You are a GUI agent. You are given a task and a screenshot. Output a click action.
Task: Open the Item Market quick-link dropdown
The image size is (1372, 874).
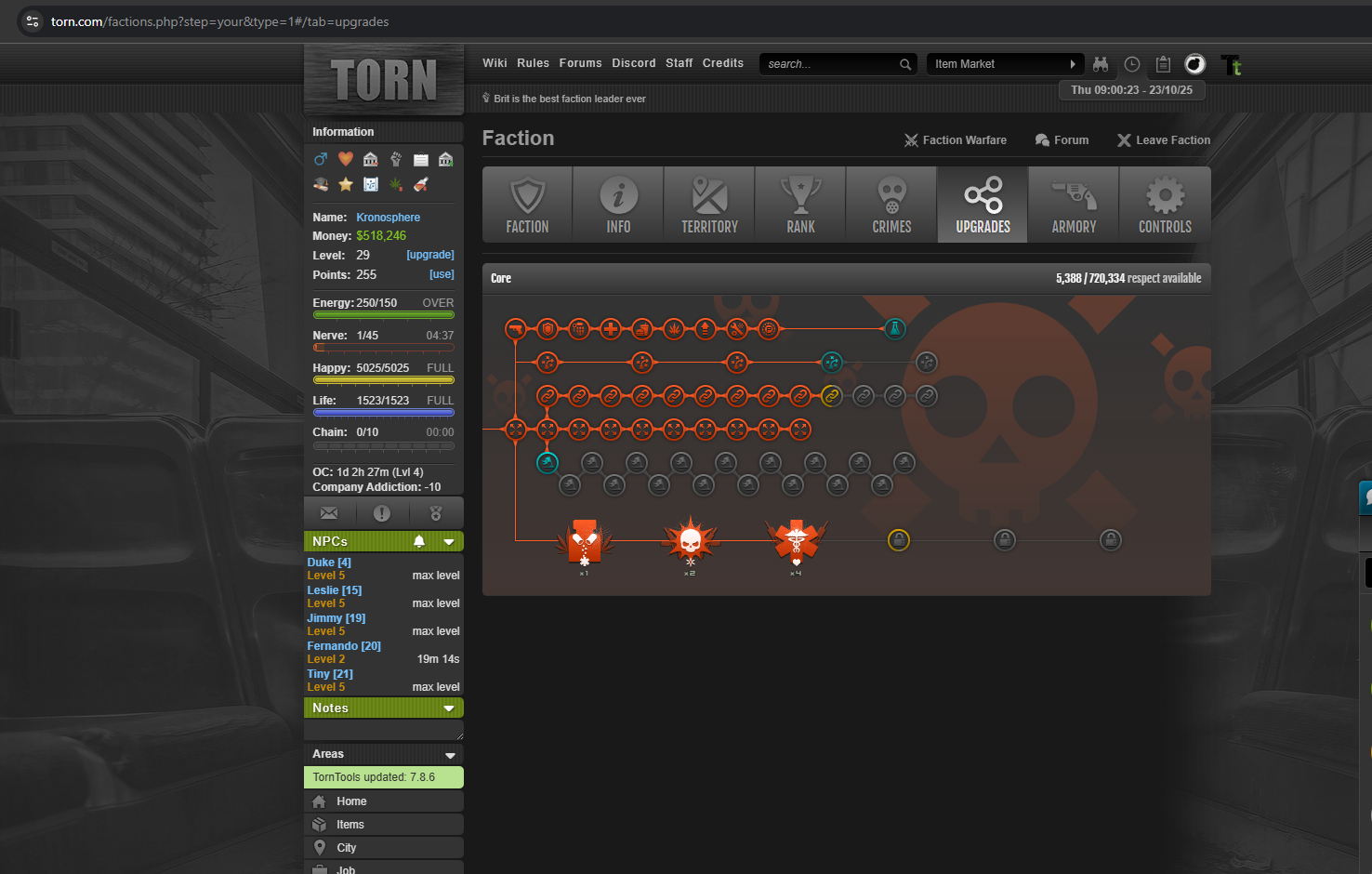click(x=1005, y=64)
